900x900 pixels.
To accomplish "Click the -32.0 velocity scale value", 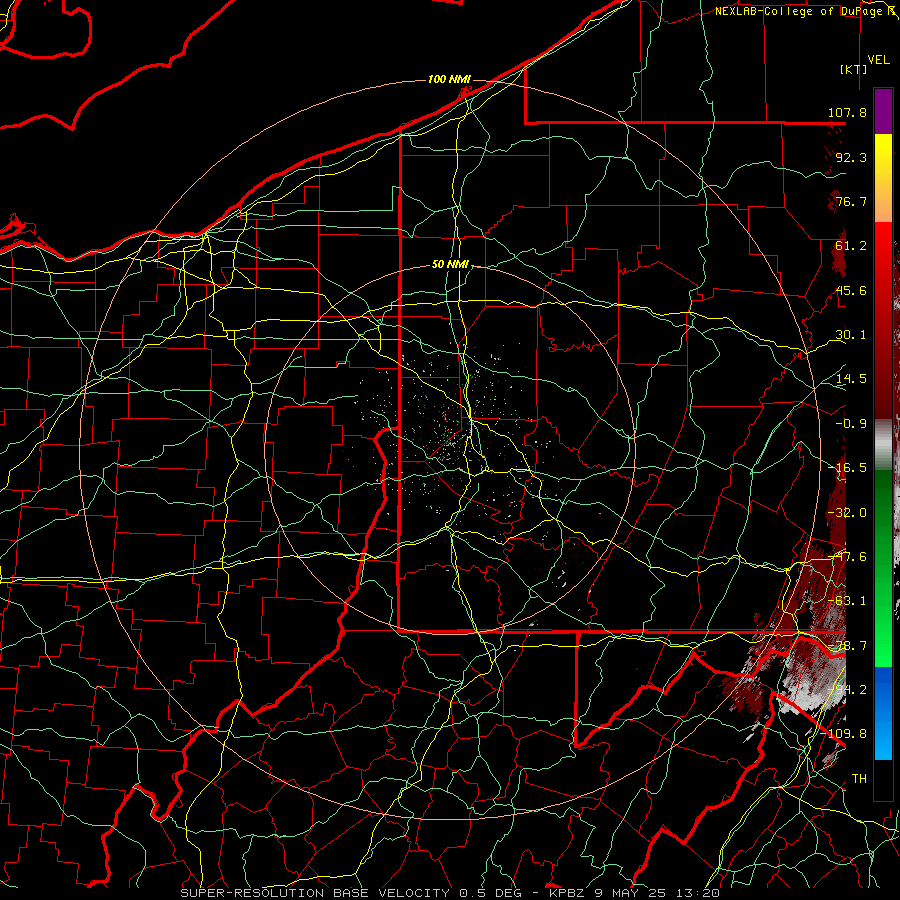I will click(847, 513).
